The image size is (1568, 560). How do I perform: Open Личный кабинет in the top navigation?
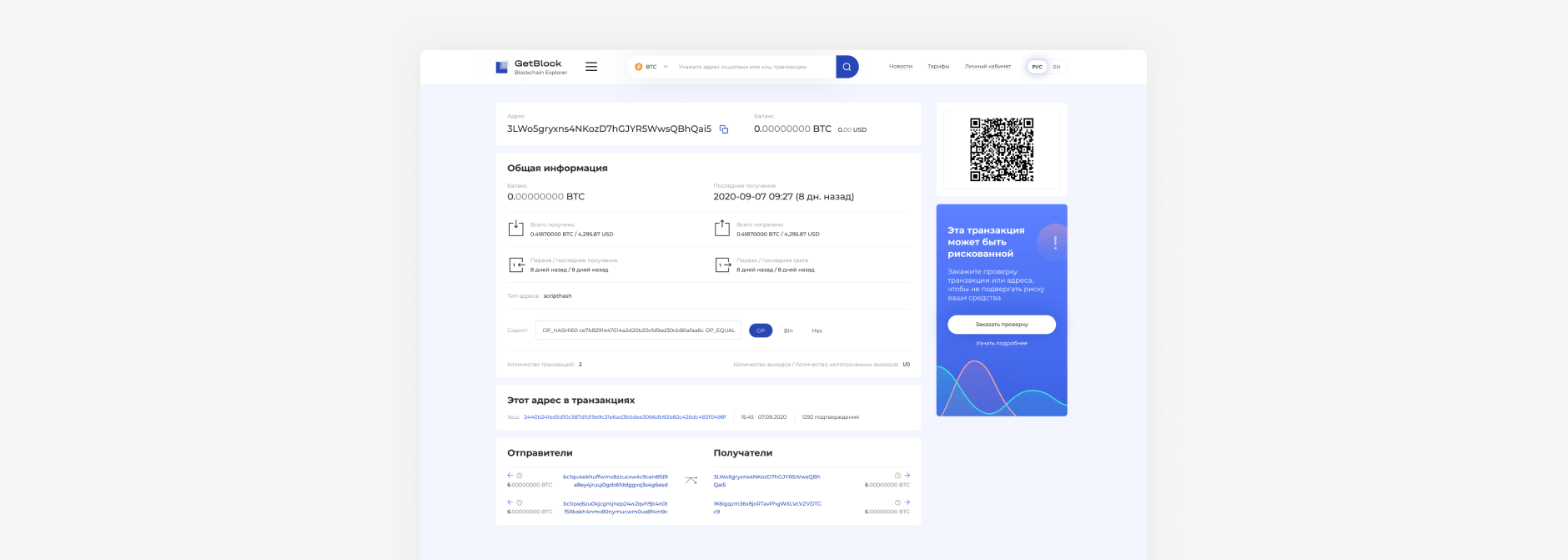click(x=988, y=67)
